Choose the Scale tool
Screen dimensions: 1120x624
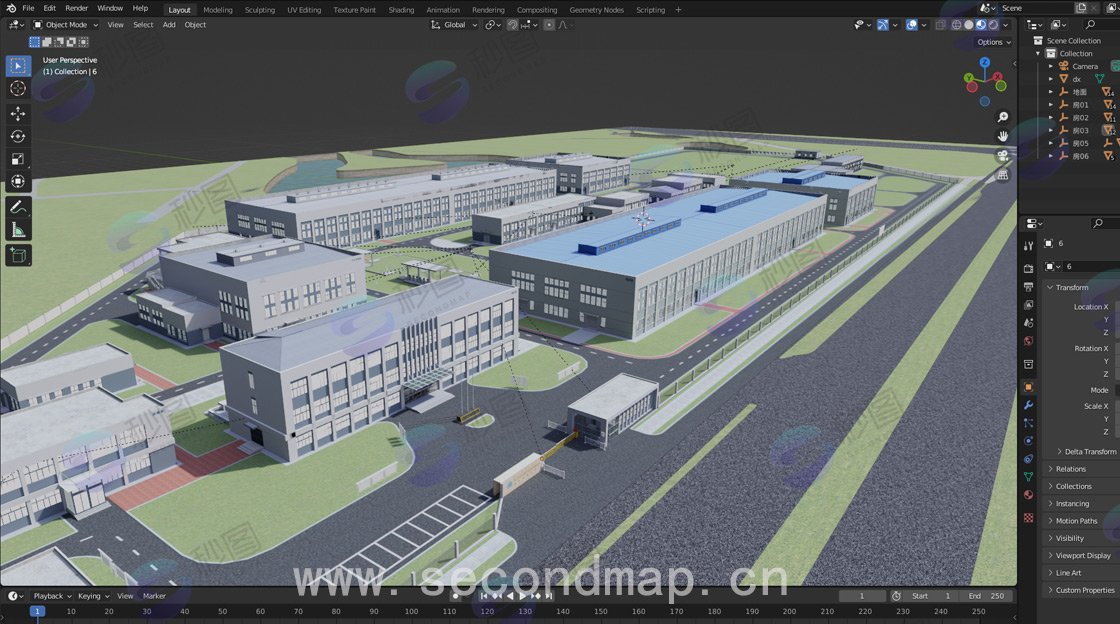click(x=18, y=159)
